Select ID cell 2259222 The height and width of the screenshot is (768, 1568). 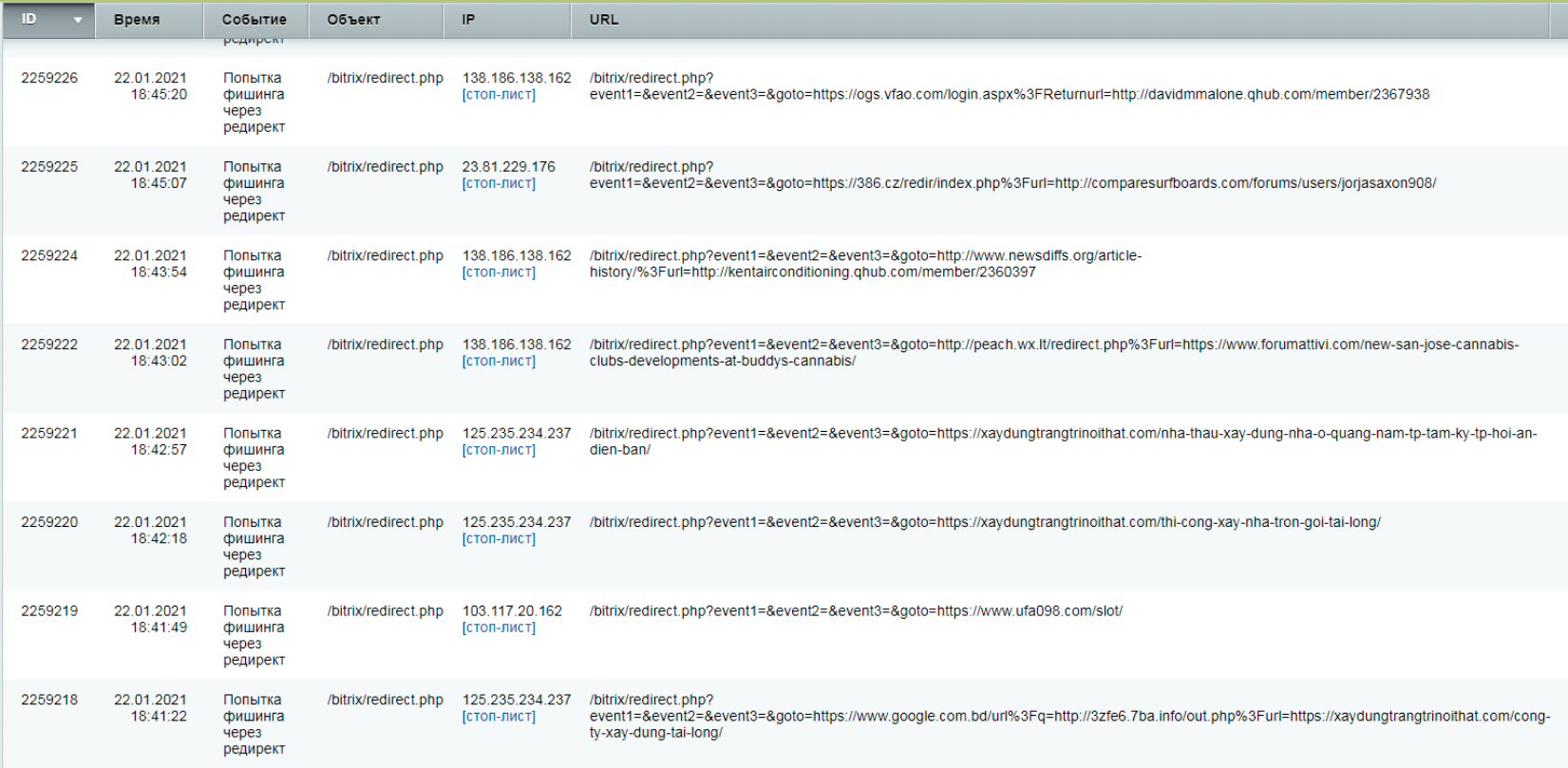(x=49, y=345)
